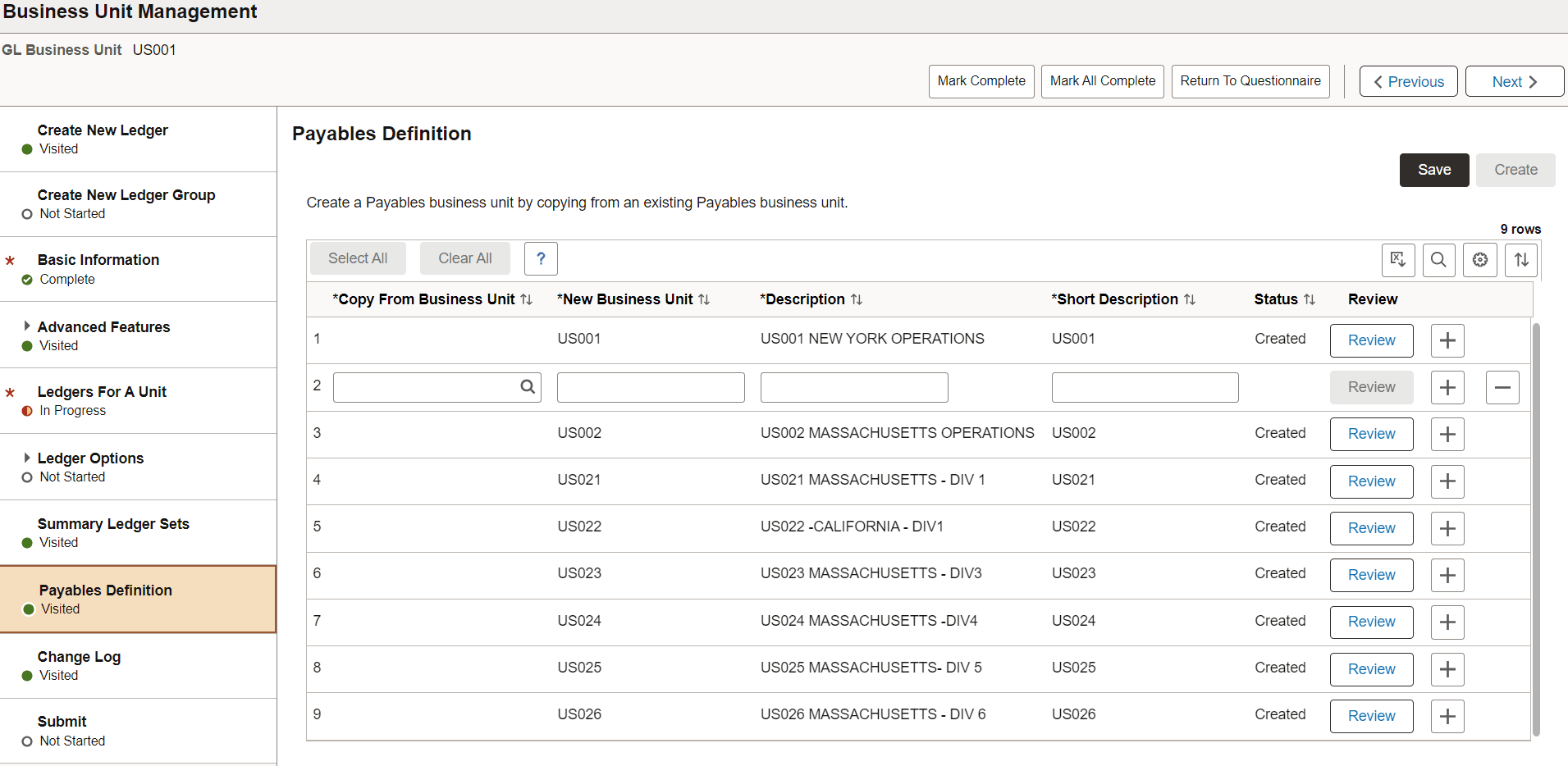The image size is (1568, 766).
Task: Click the grid sort arrows icon
Action: click(1520, 260)
